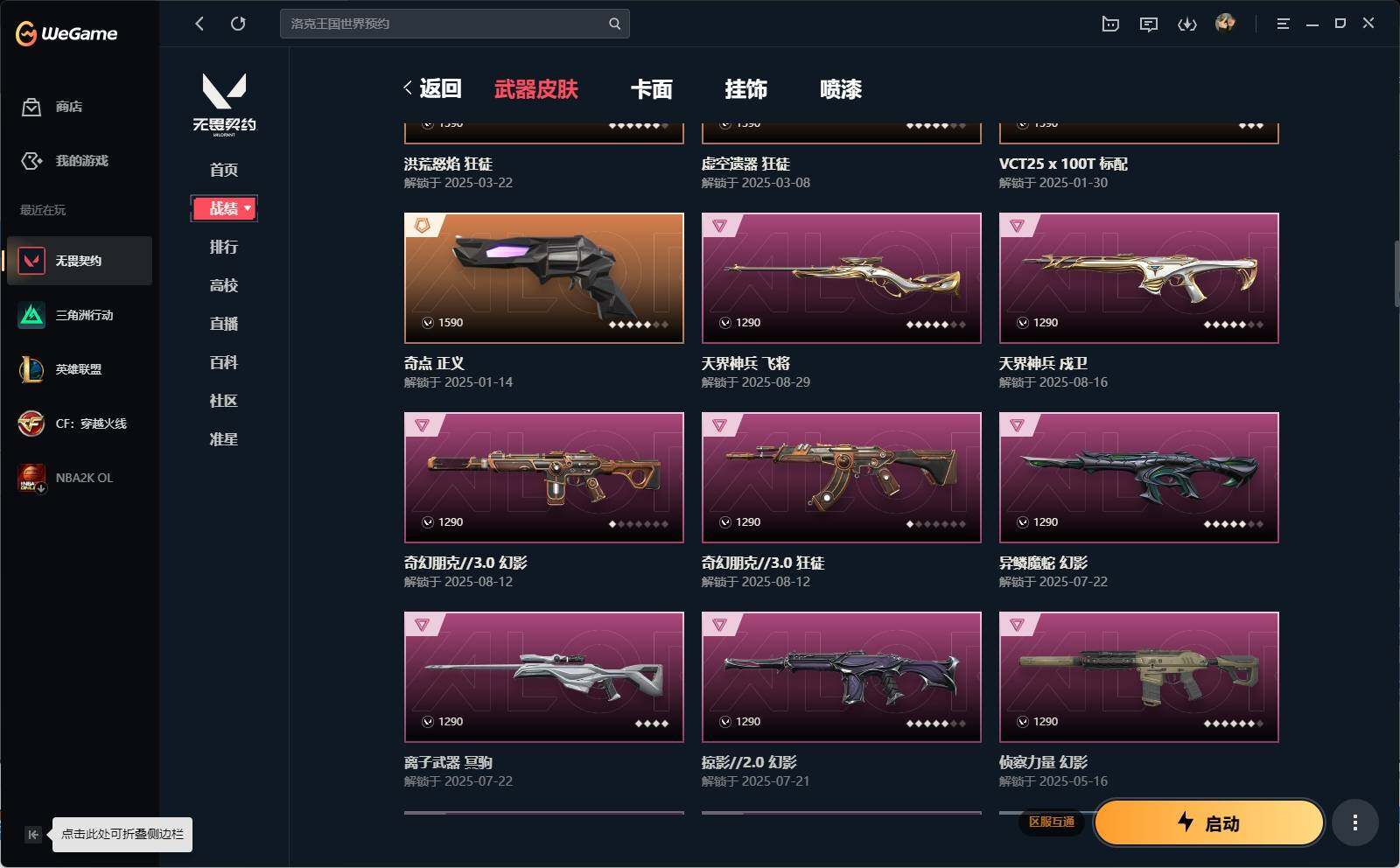Open the three-dot more options button
The width and height of the screenshot is (1400, 868).
1354,822
